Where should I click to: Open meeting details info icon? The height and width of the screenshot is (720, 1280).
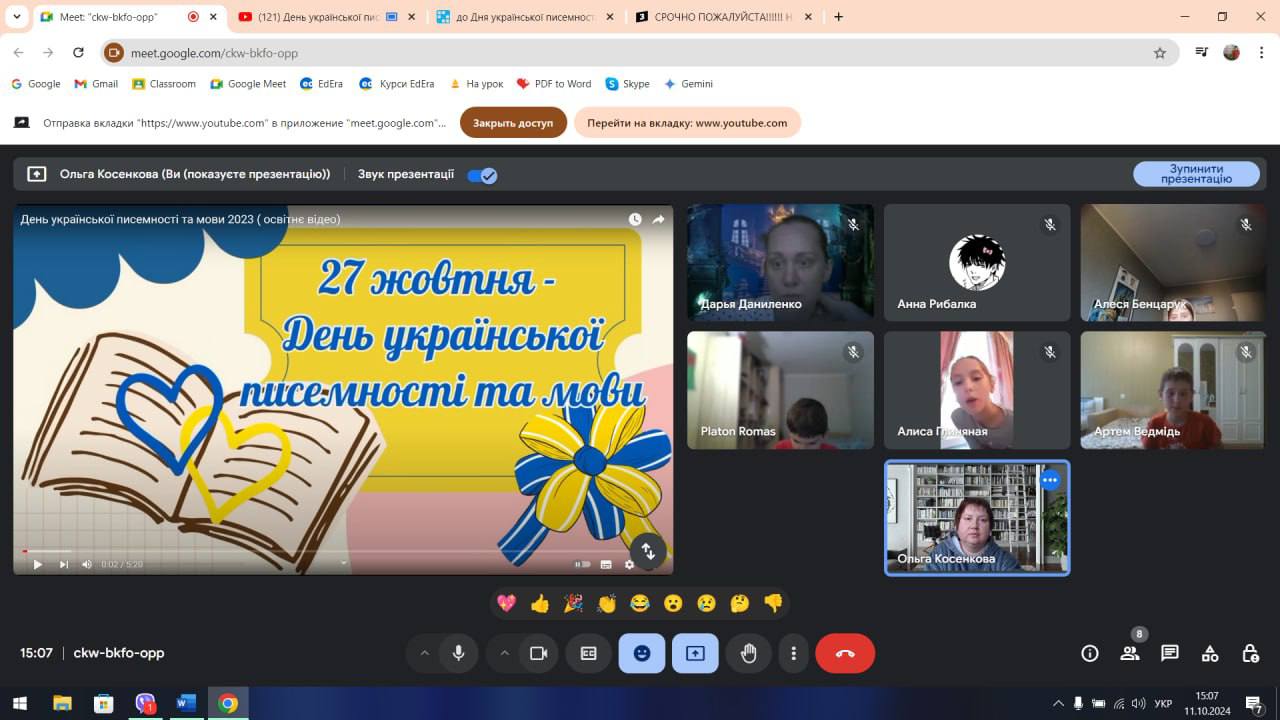point(1090,653)
